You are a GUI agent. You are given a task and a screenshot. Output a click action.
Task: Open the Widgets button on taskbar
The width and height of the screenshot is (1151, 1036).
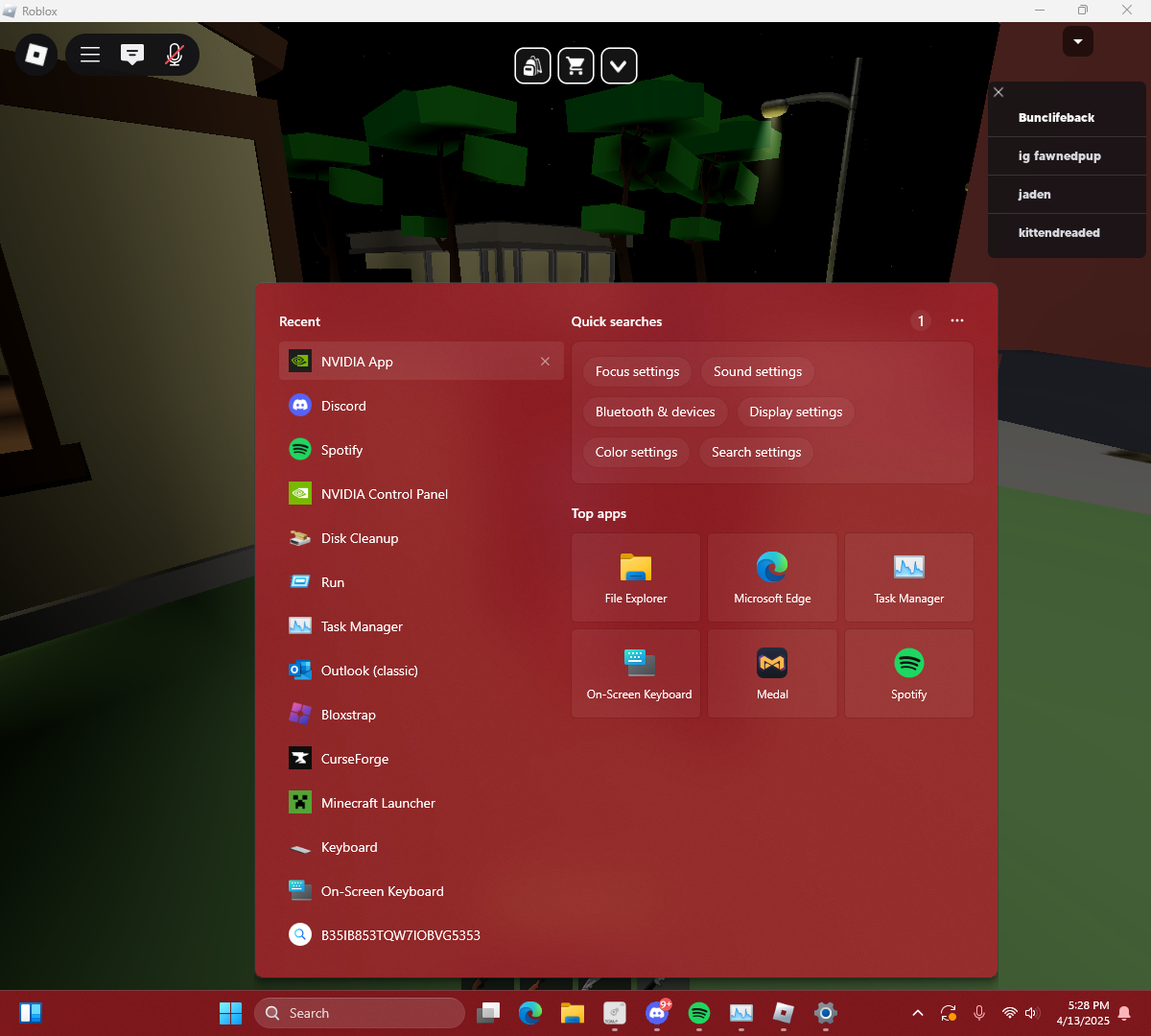click(x=31, y=1013)
